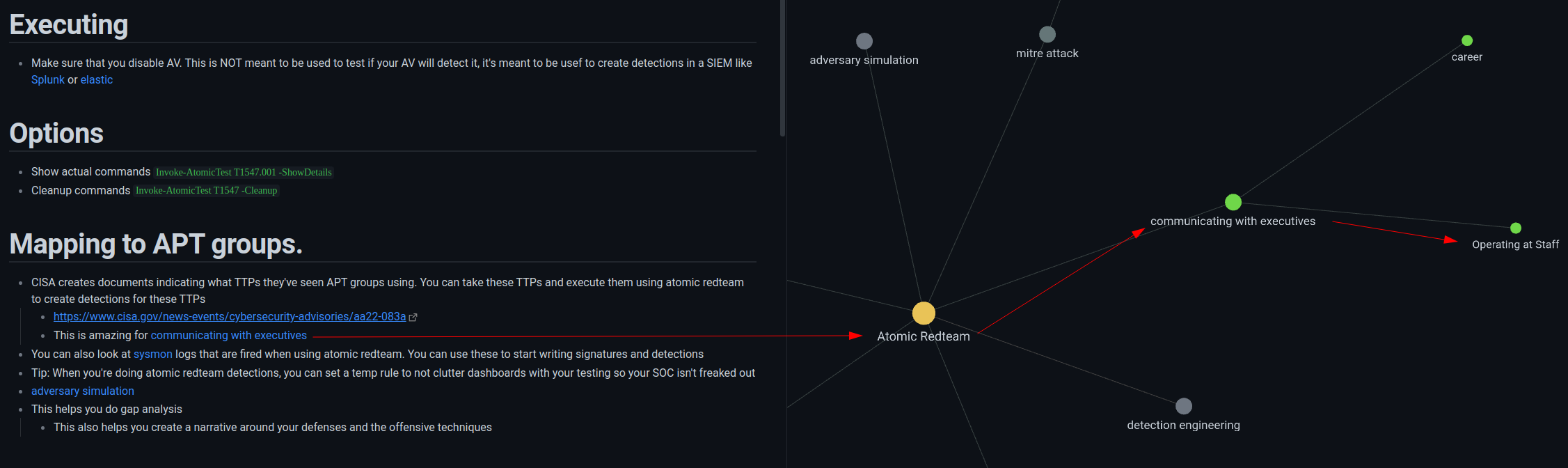Open the elastic link
This screenshot has height=468, width=1568.
point(96,79)
